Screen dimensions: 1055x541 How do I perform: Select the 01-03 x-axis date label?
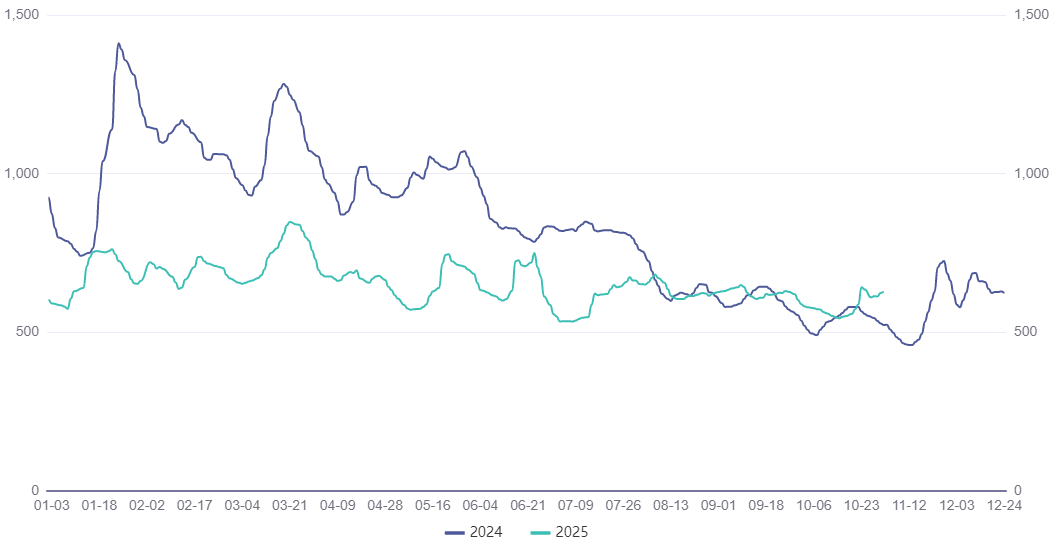51,506
